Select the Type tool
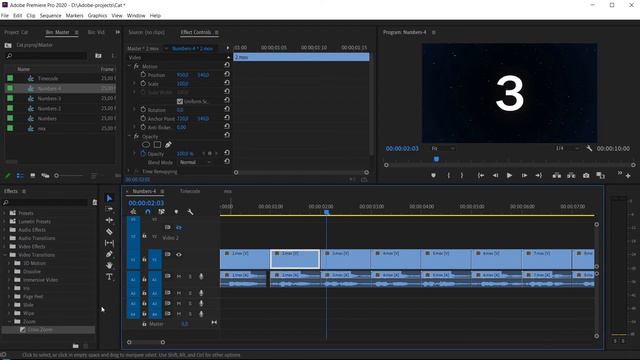This screenshot has height=360, width=640. click(109, 277)
